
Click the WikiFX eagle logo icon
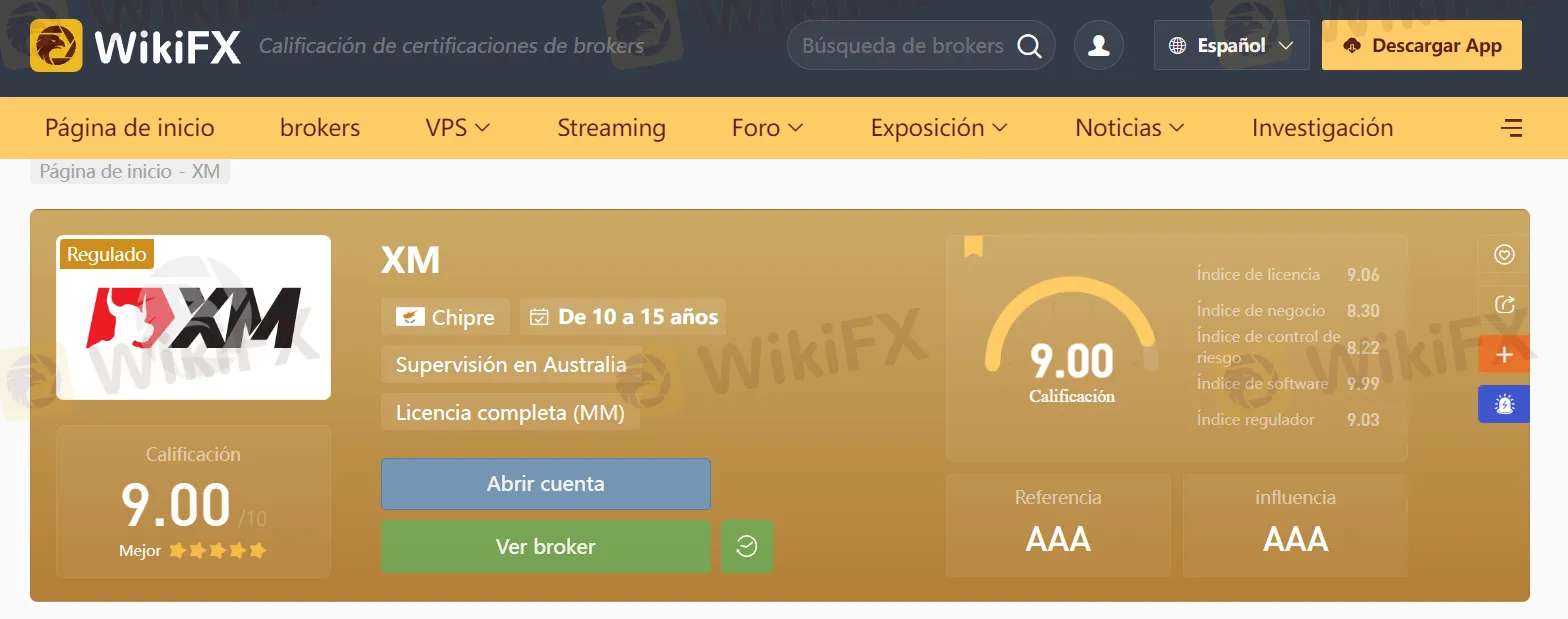(x=56, y=46)
